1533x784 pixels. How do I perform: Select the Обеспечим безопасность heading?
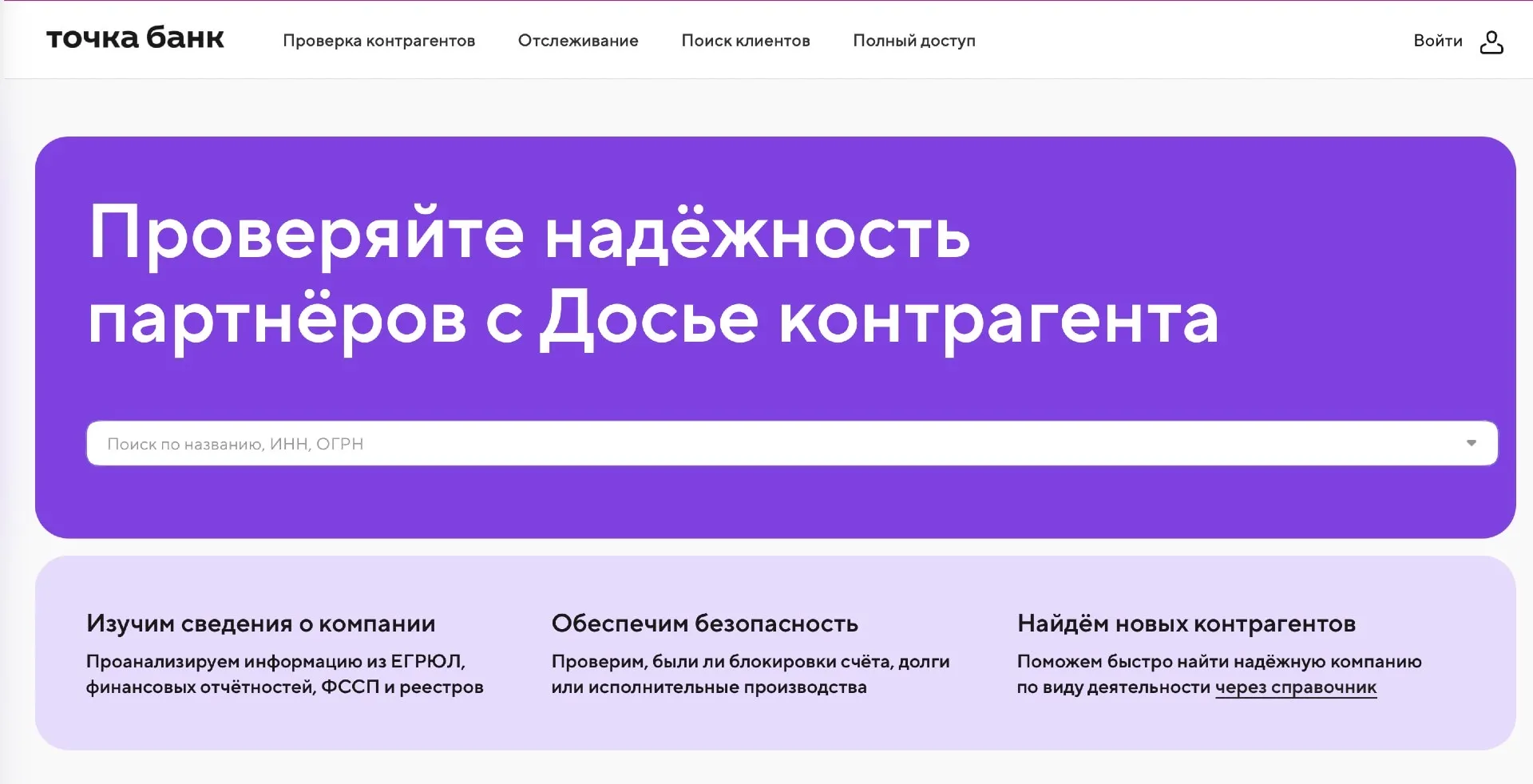[x=704, y=624]
